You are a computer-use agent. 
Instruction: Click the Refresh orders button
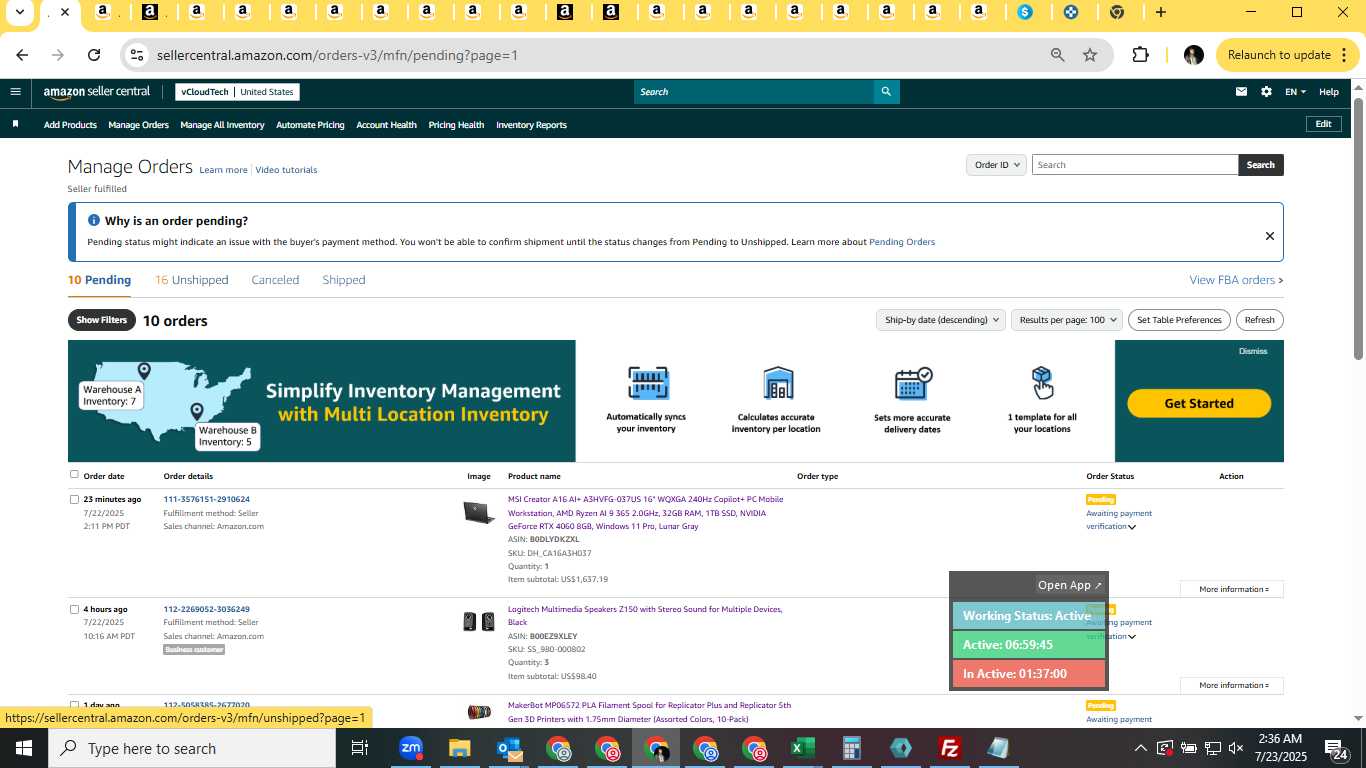tap(1260, 320)
